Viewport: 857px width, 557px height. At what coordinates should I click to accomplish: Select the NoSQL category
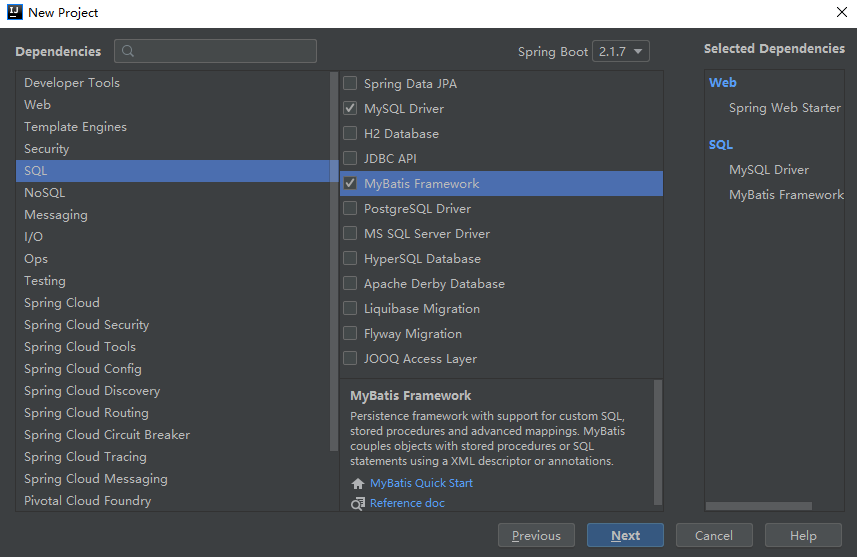173,192
